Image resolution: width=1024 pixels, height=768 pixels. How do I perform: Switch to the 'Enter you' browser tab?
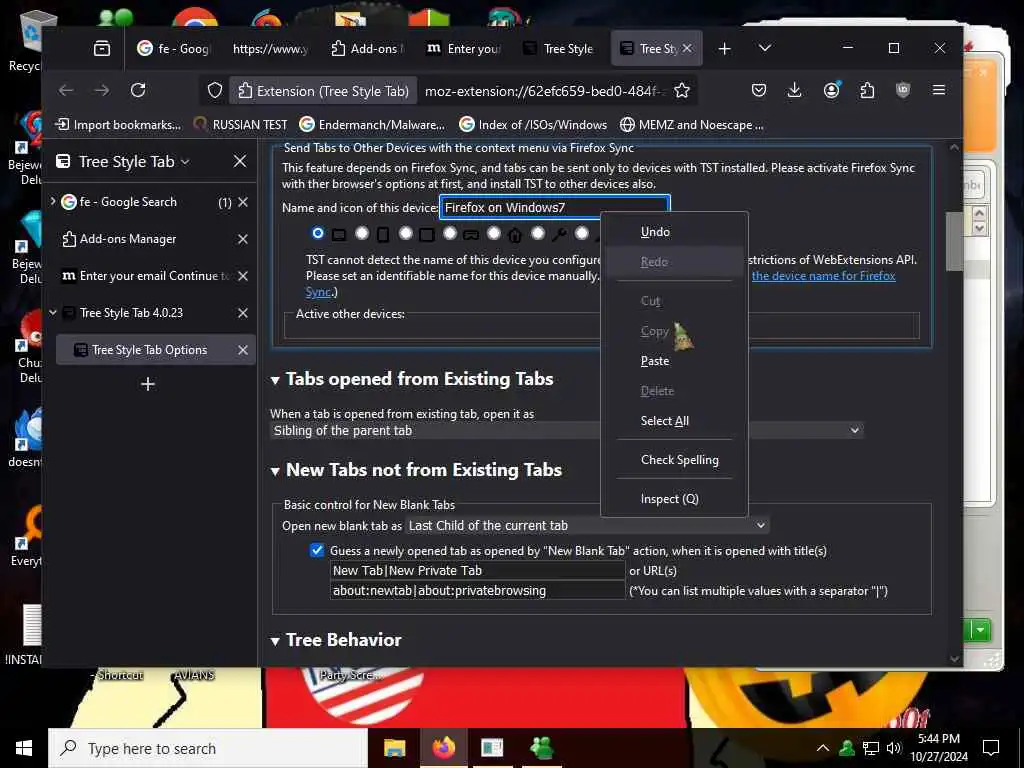(x=464, y=48)
